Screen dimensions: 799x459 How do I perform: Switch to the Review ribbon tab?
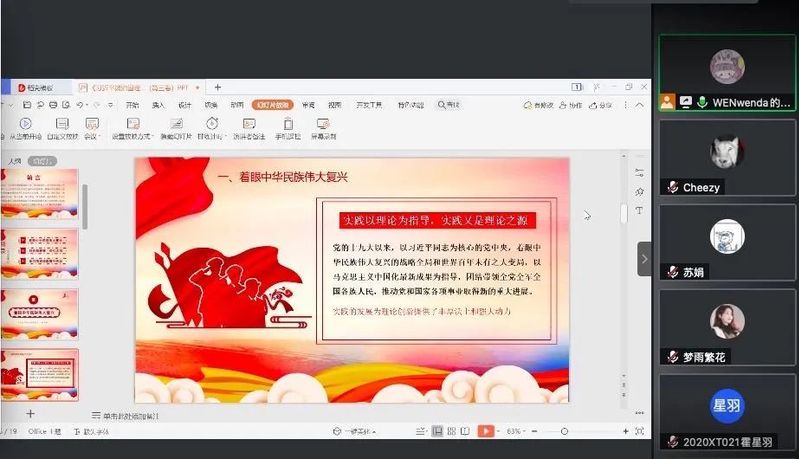pyautogui.click(x=308, y=104)
